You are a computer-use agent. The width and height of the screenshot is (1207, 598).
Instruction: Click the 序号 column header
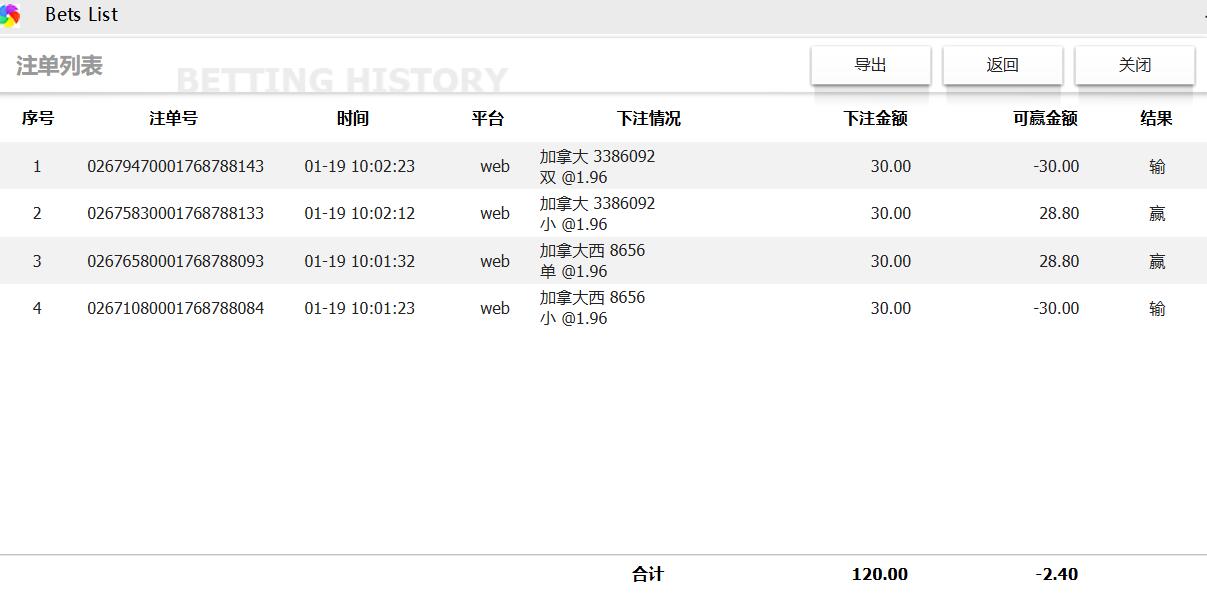[38, 118]
